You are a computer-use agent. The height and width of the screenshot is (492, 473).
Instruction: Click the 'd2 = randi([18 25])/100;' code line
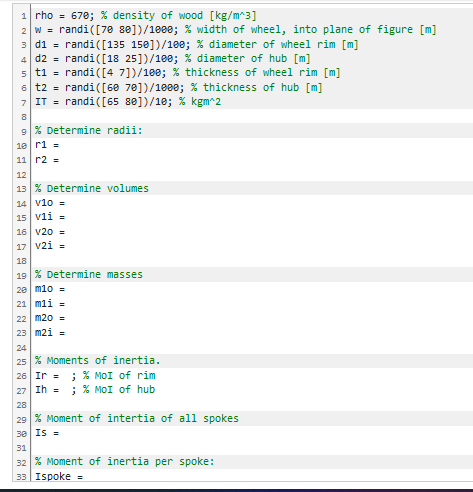[x=106, y=59]
